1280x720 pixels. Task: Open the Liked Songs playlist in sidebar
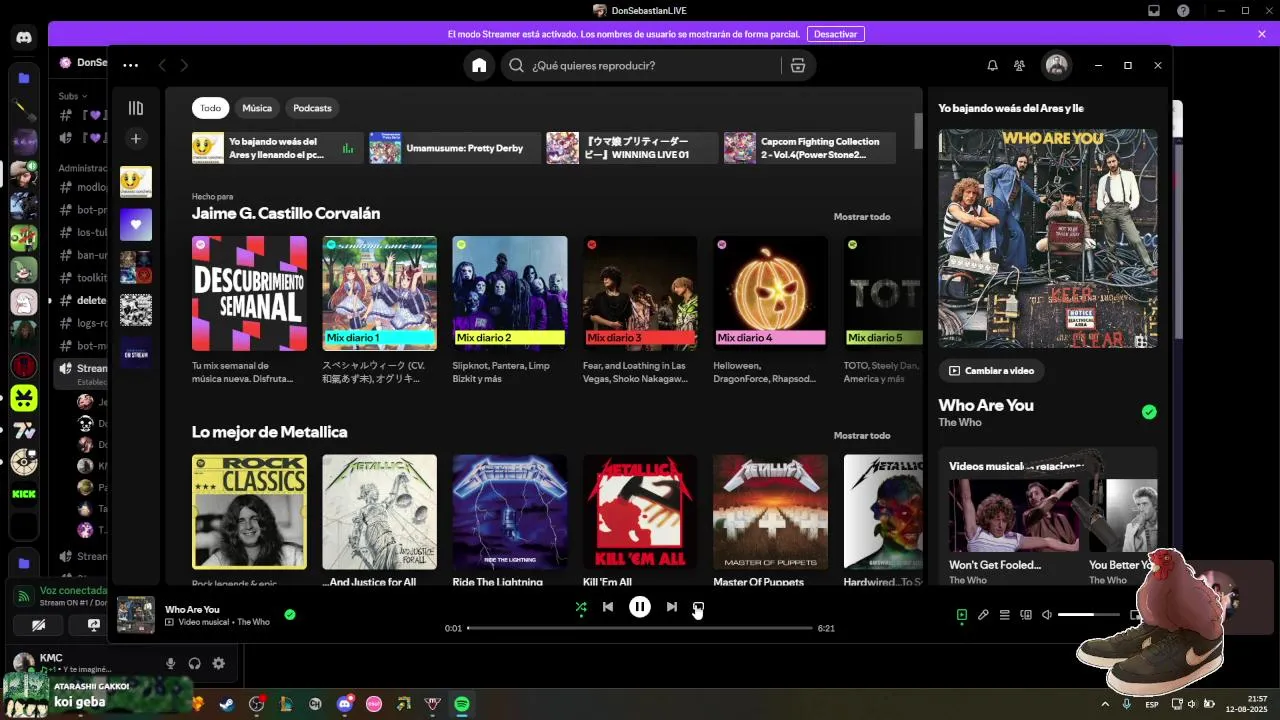pos(136,225)
